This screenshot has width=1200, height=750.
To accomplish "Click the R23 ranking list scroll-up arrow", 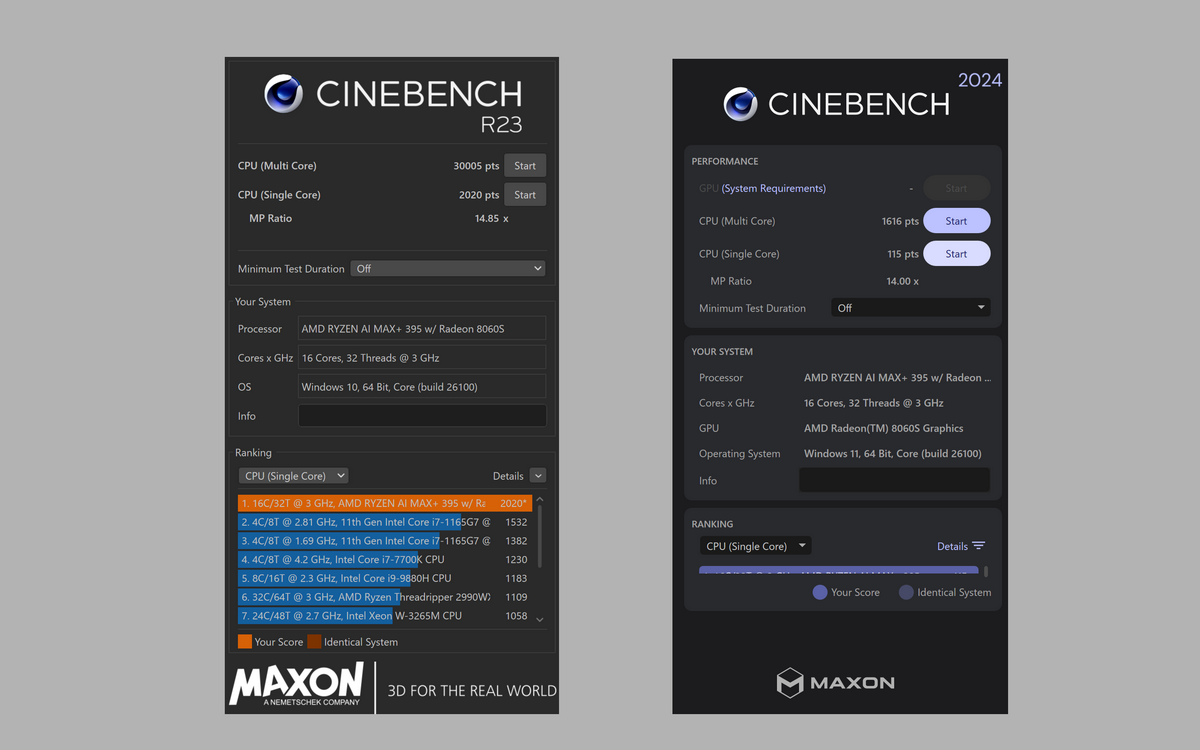I will click(540, 500).
